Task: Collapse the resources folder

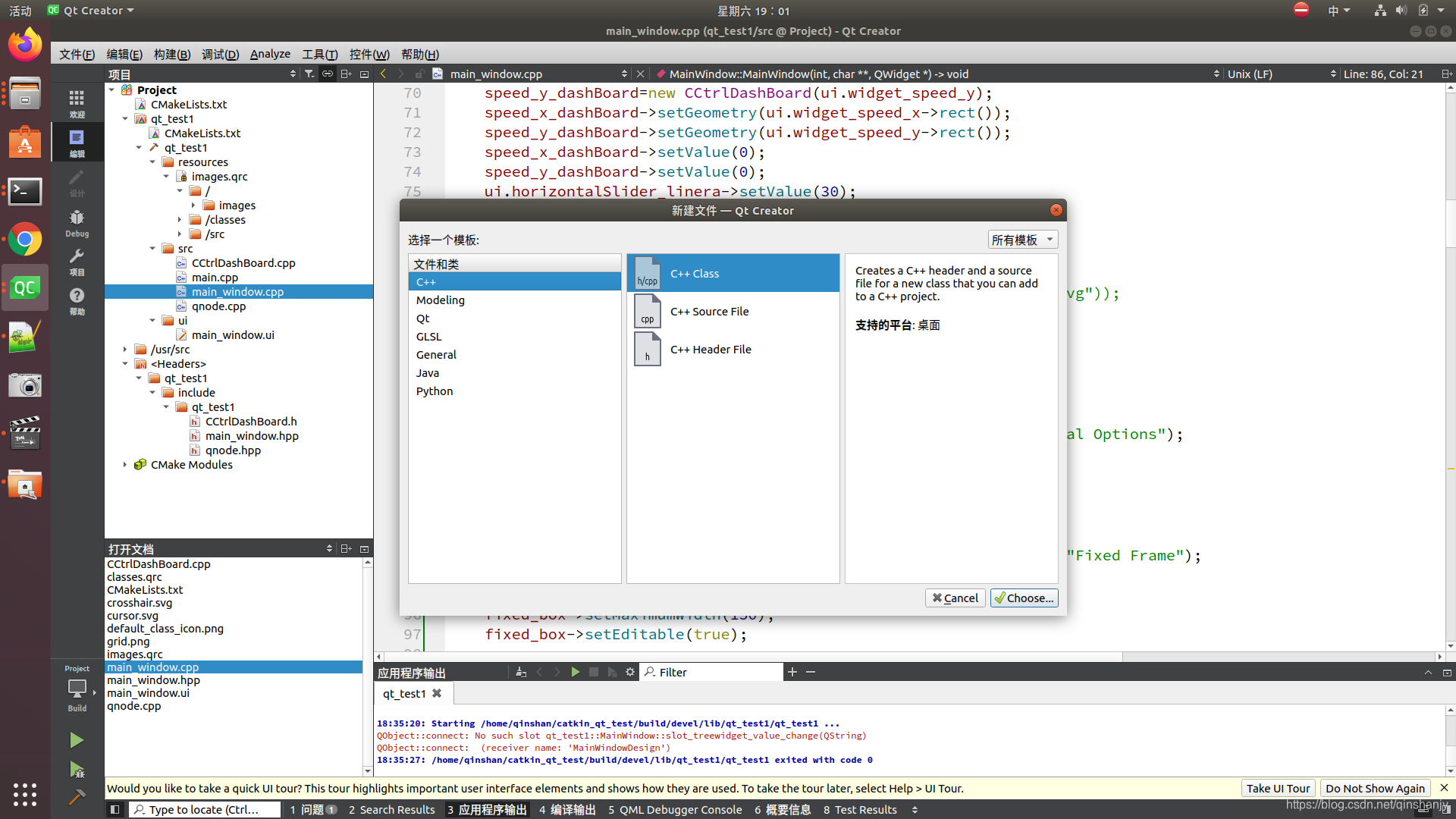Action: point(152,162)
